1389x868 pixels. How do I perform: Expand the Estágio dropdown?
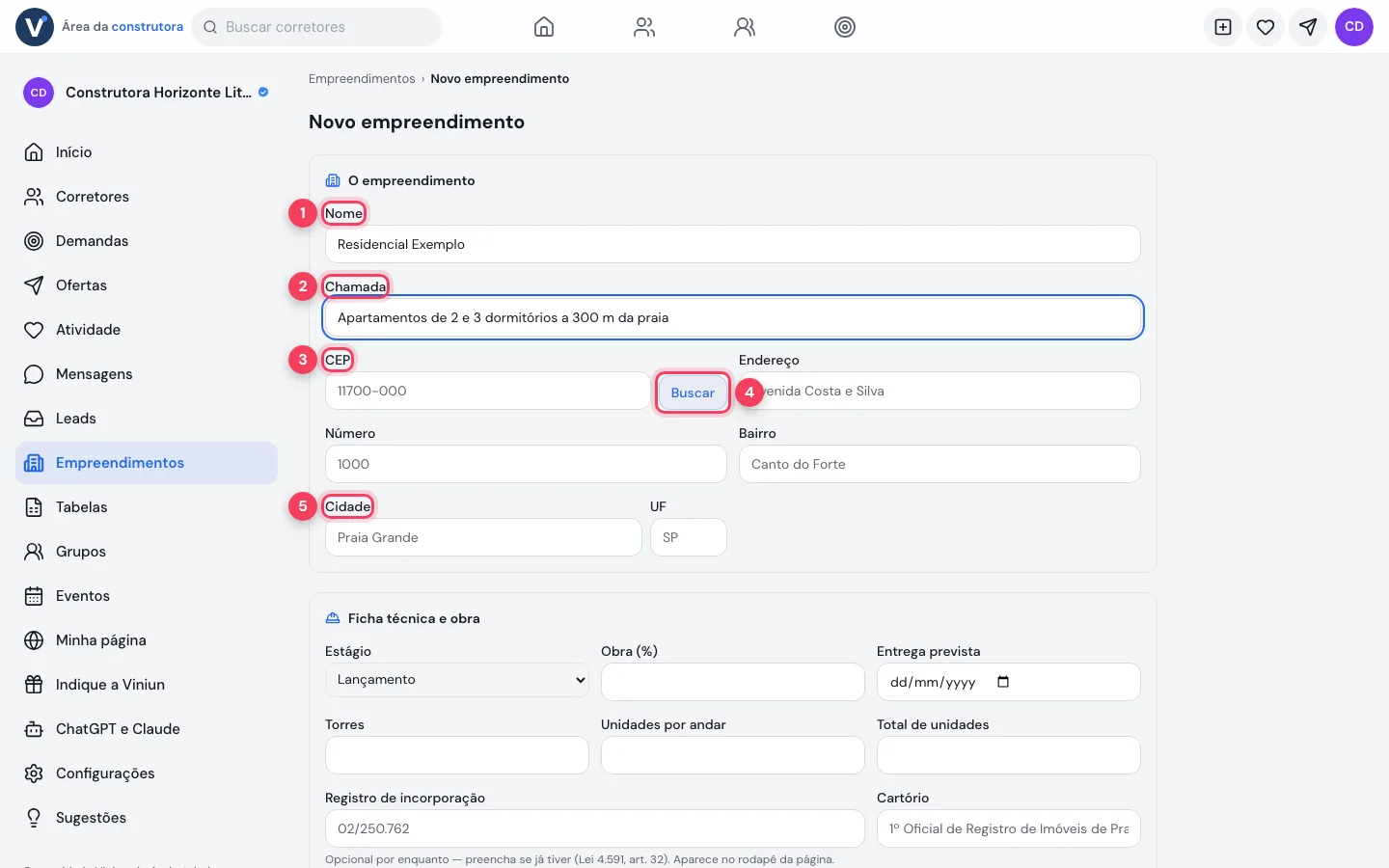click(x=457, y=680)
